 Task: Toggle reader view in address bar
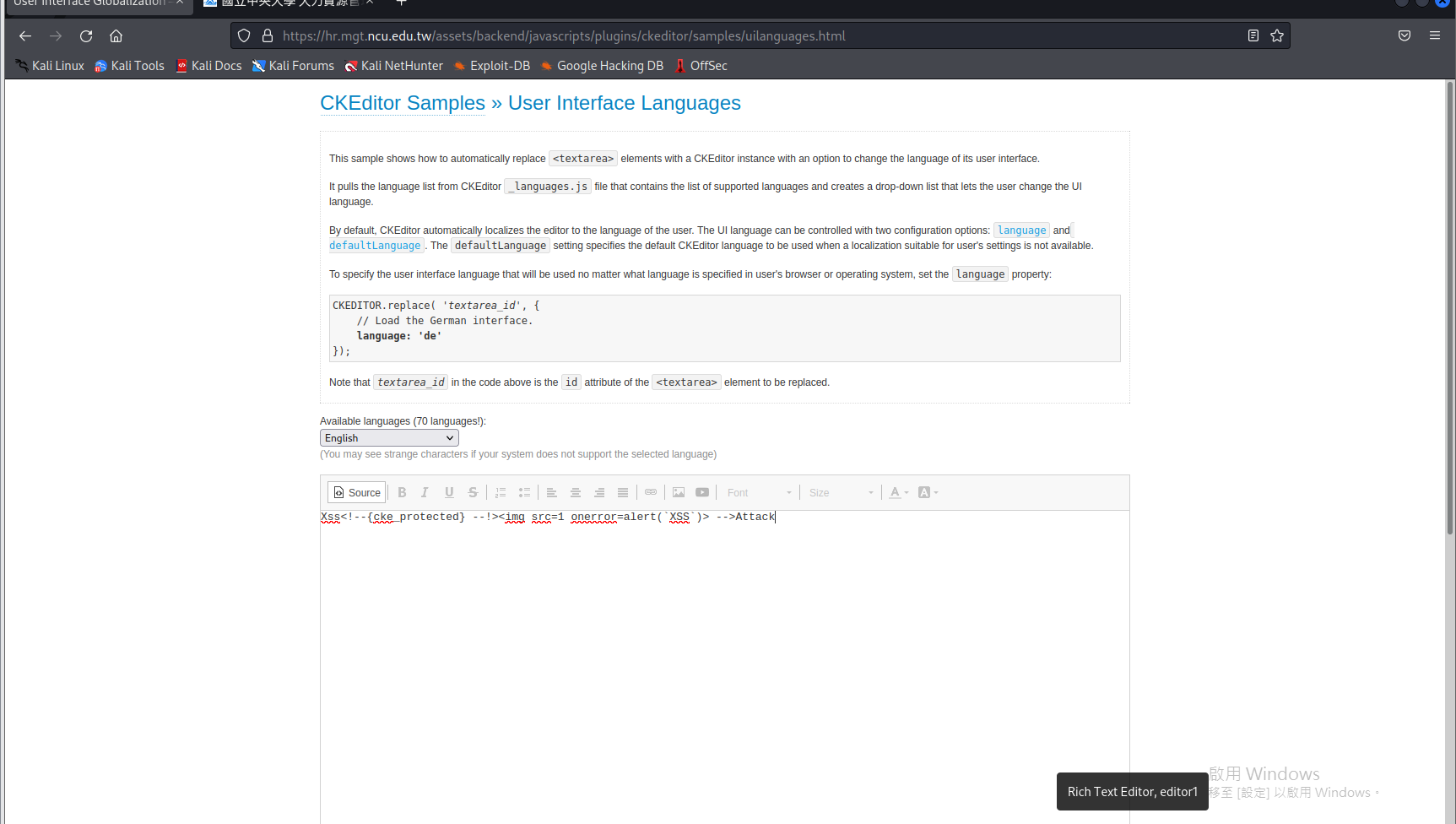point(1253,35)
